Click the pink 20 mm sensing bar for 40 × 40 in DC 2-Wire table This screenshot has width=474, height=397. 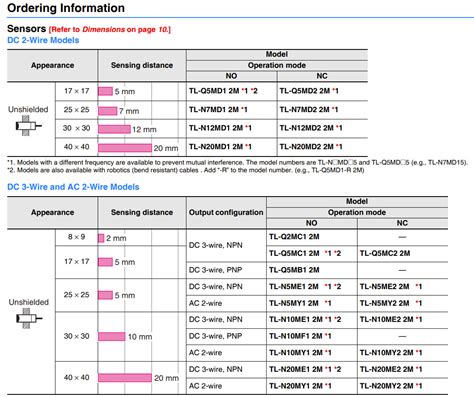pyautogui.click(x=125, y=148)
